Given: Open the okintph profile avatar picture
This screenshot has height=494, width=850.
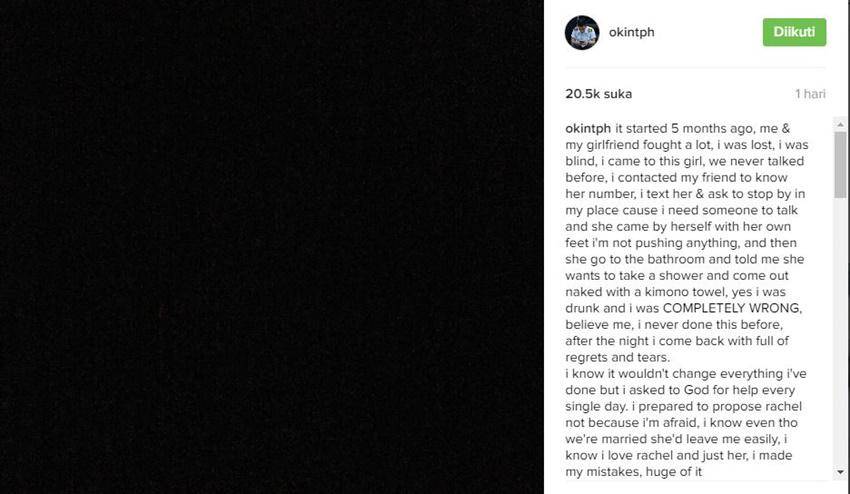Looking at the screenshot, I should (x=582, y=33).
